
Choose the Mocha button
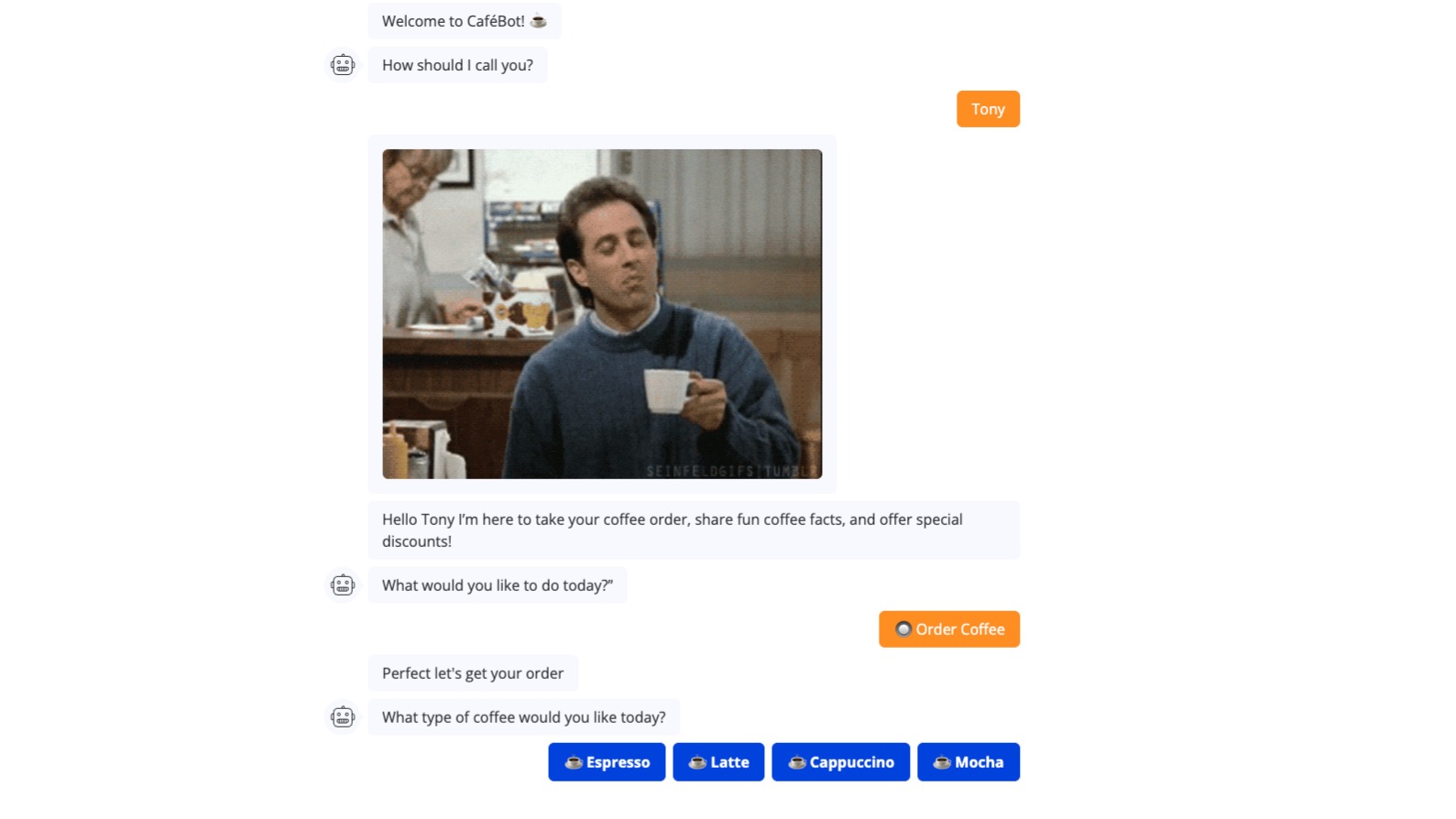coord(969,762)
